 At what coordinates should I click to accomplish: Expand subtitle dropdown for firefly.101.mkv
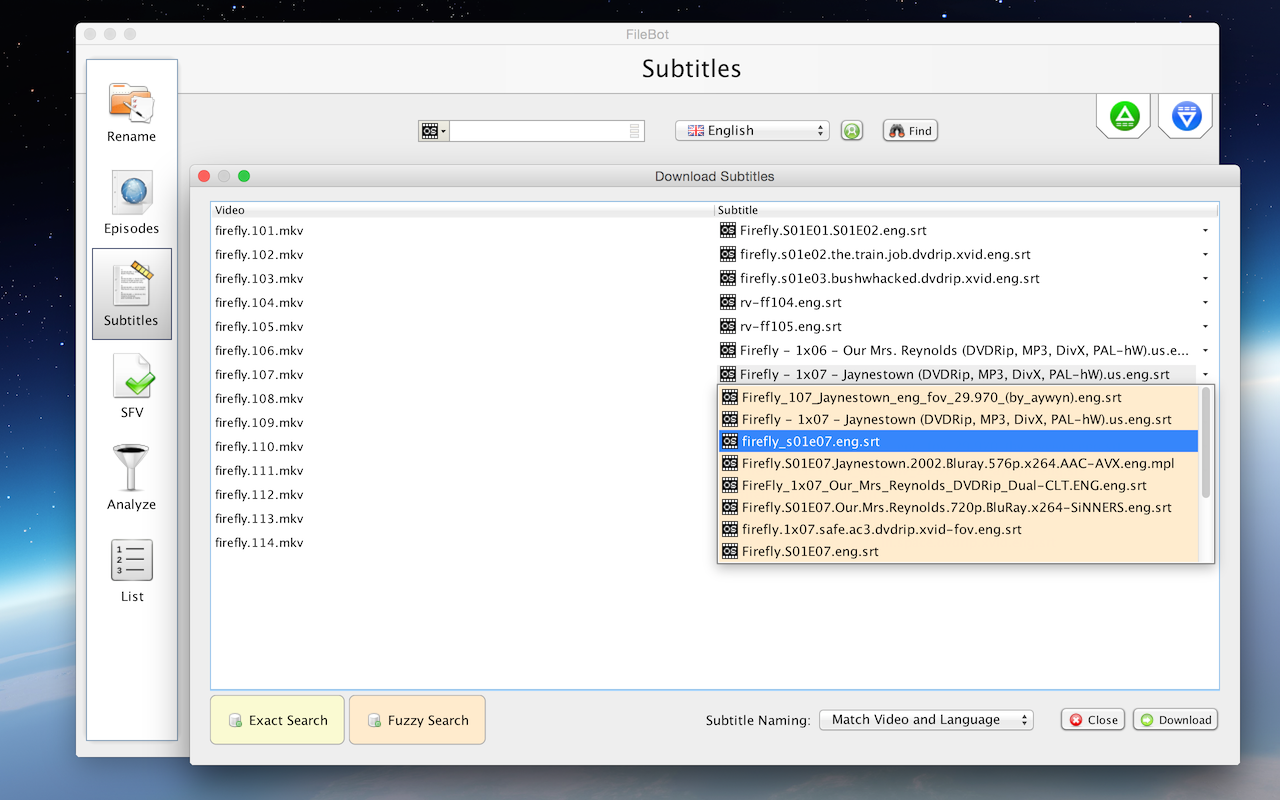1205,231
